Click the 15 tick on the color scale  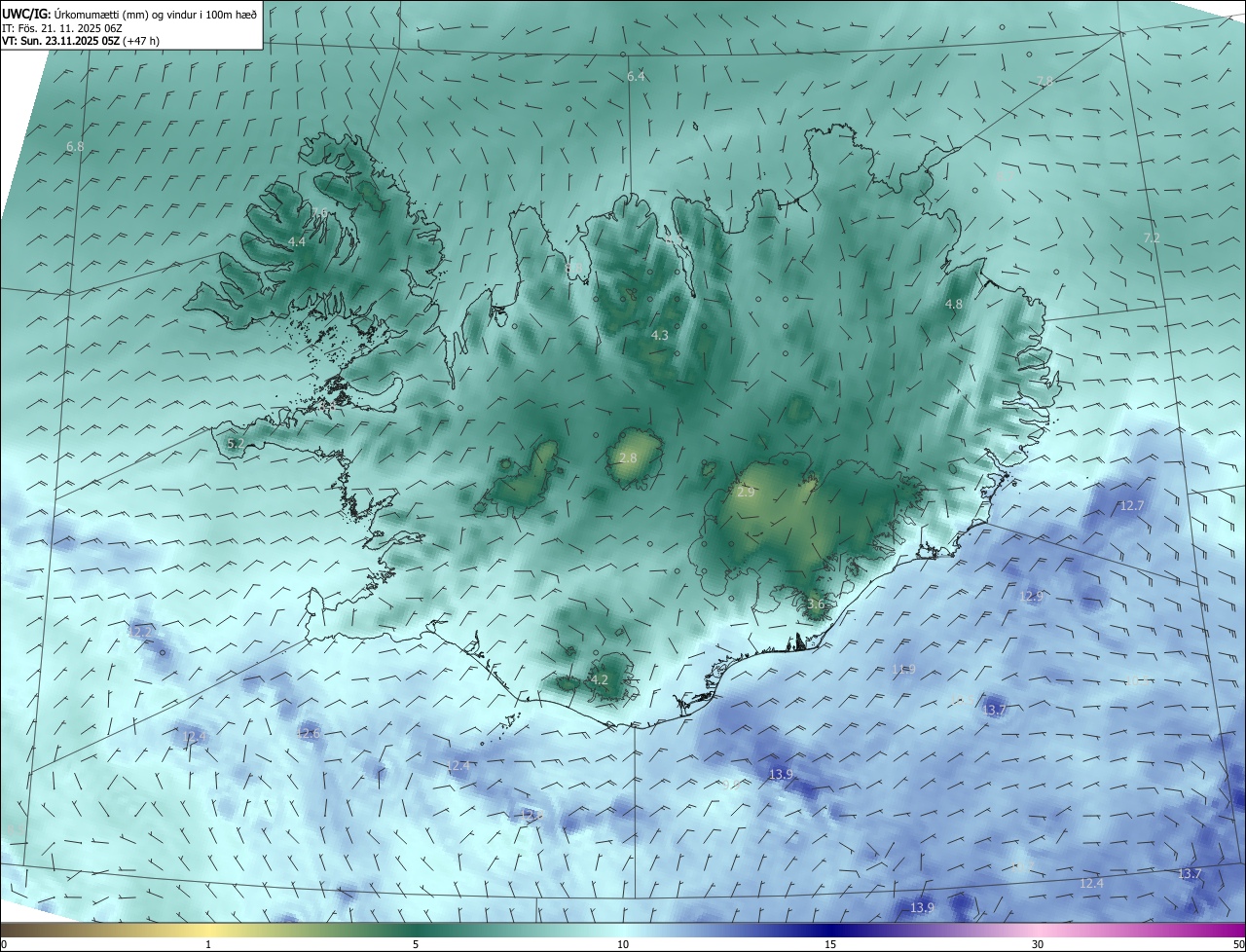click(830, 944)
